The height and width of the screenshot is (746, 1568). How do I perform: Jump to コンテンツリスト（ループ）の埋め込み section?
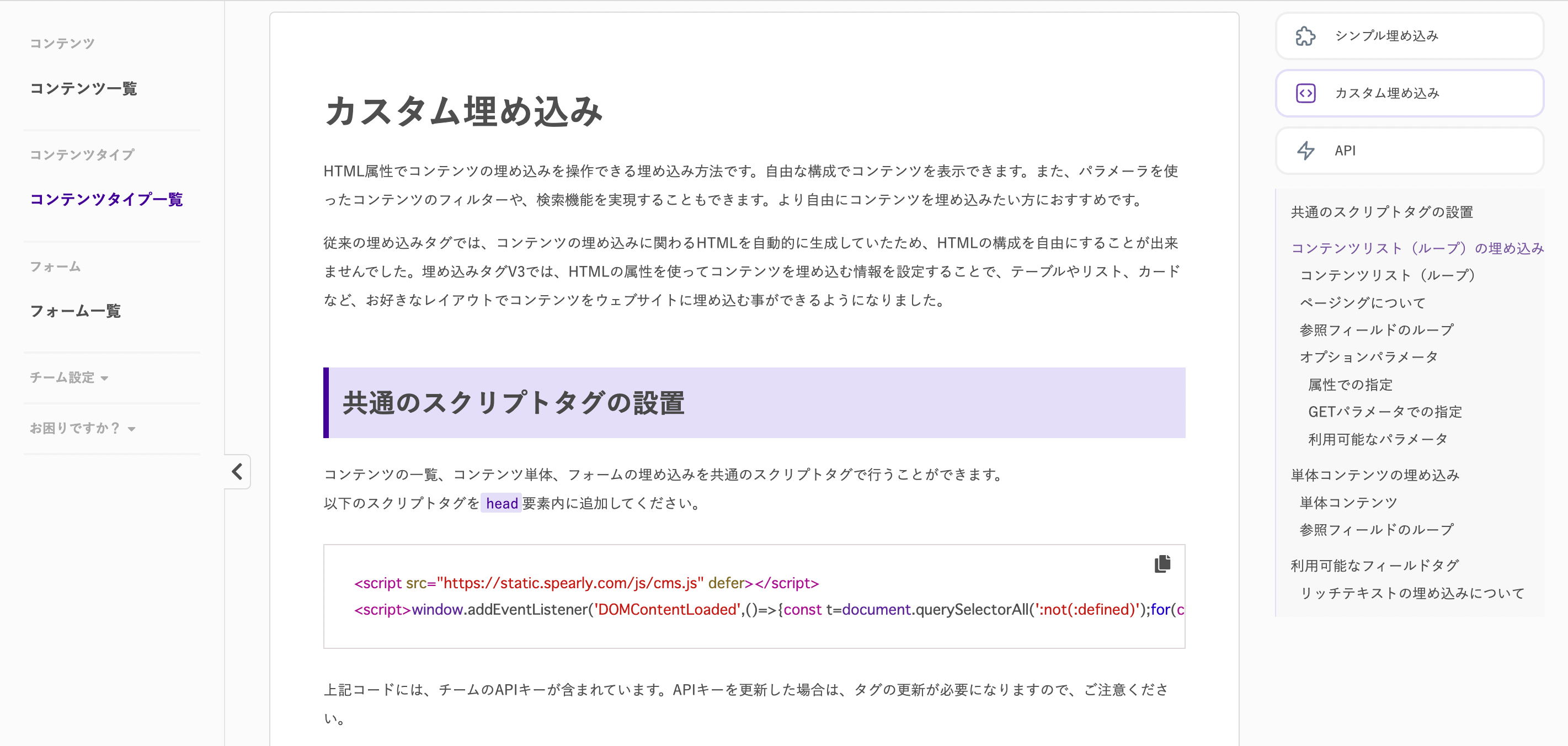click(1417, 248)
